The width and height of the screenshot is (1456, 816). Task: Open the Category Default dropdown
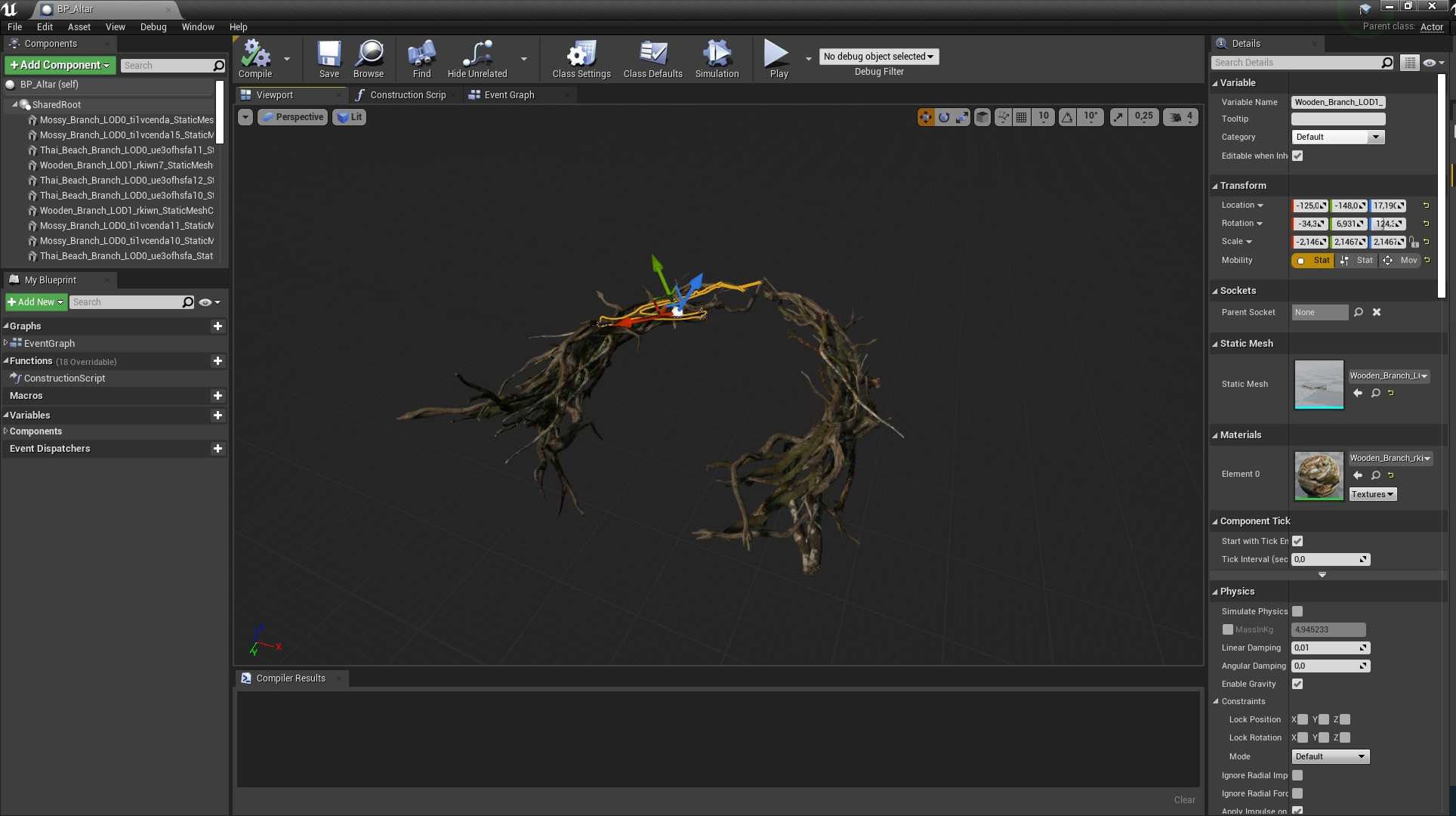(x=1337, y=137)
